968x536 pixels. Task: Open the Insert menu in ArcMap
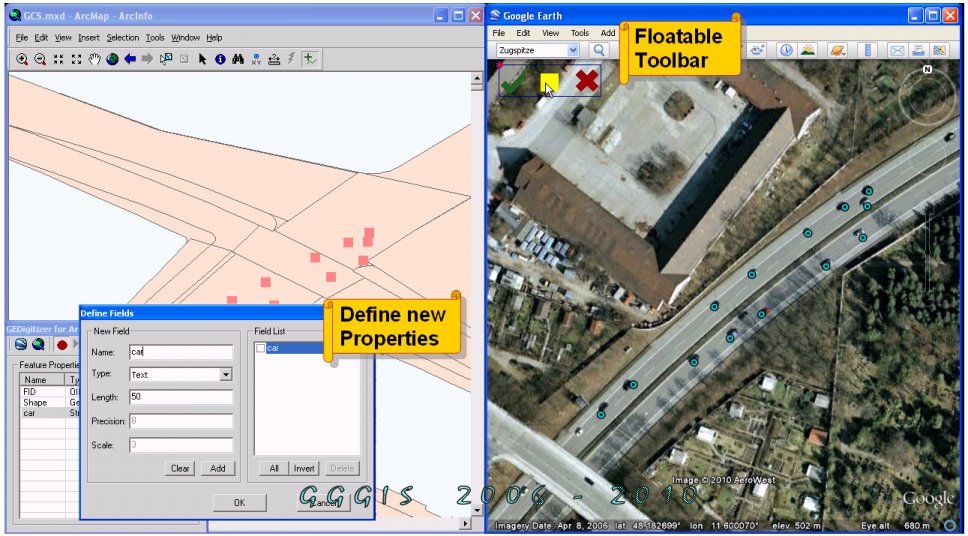[x=89, y=38]
